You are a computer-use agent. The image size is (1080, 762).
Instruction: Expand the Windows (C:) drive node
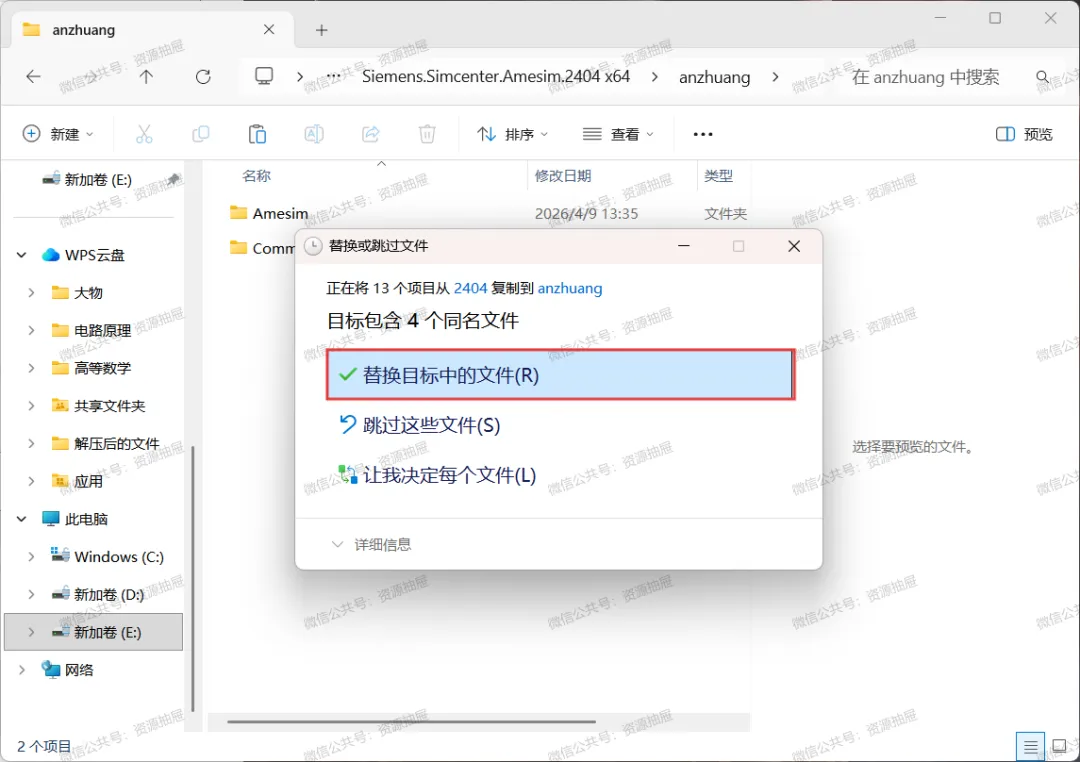[31, 557]
